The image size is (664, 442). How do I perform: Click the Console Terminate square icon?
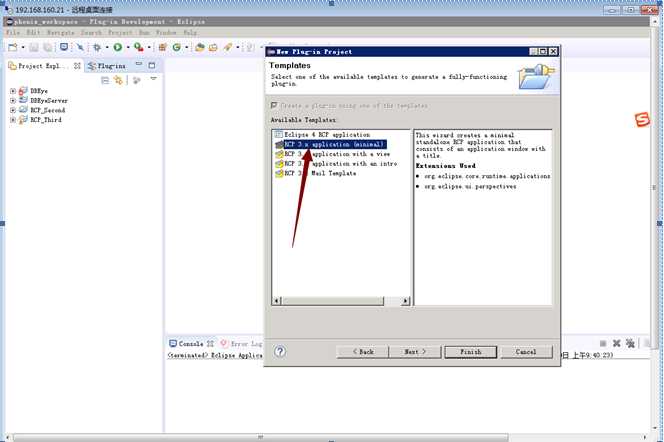point(603,343)
